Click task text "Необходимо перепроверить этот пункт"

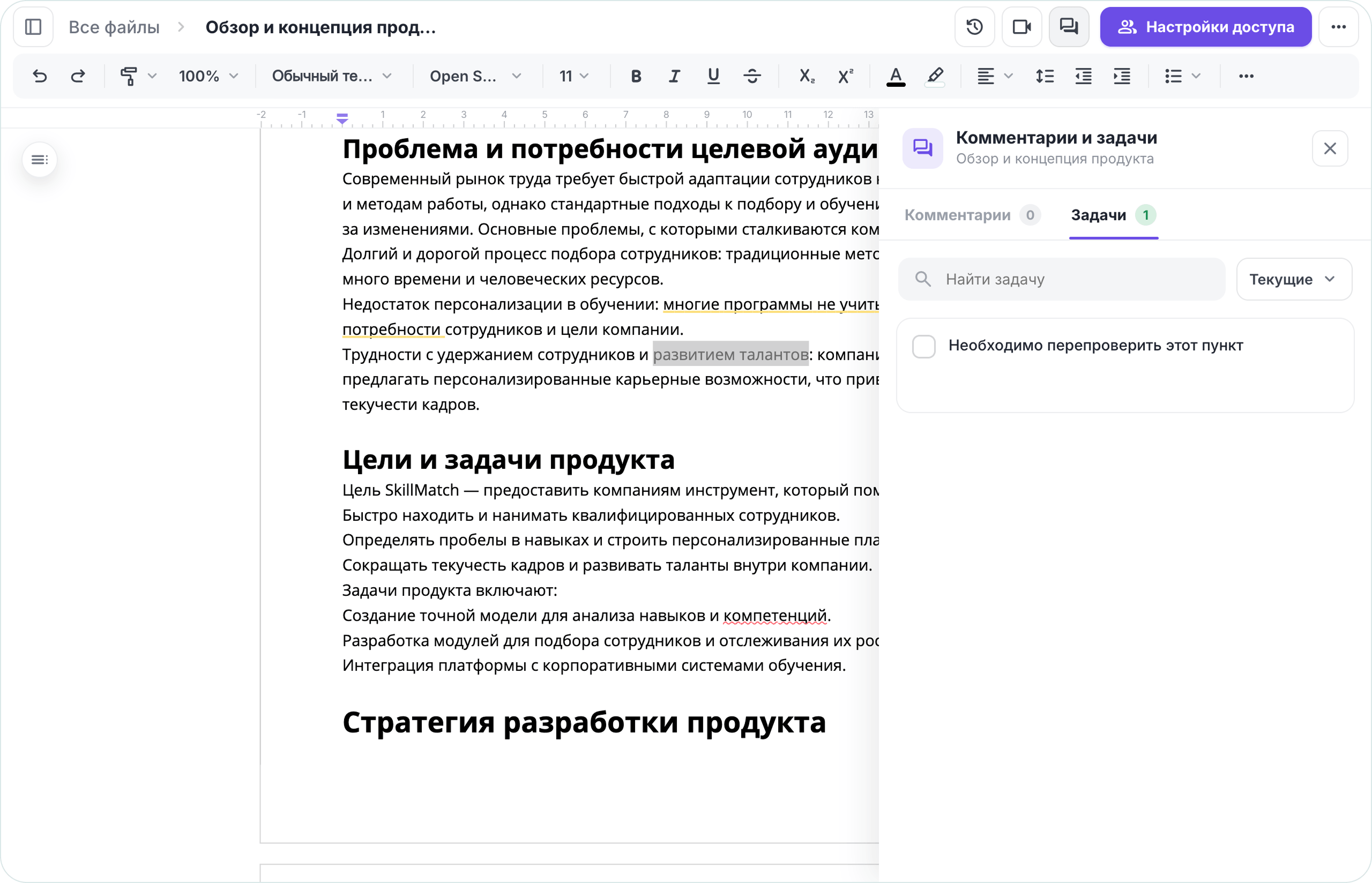pyautogui.click(x=1095, y=345)
